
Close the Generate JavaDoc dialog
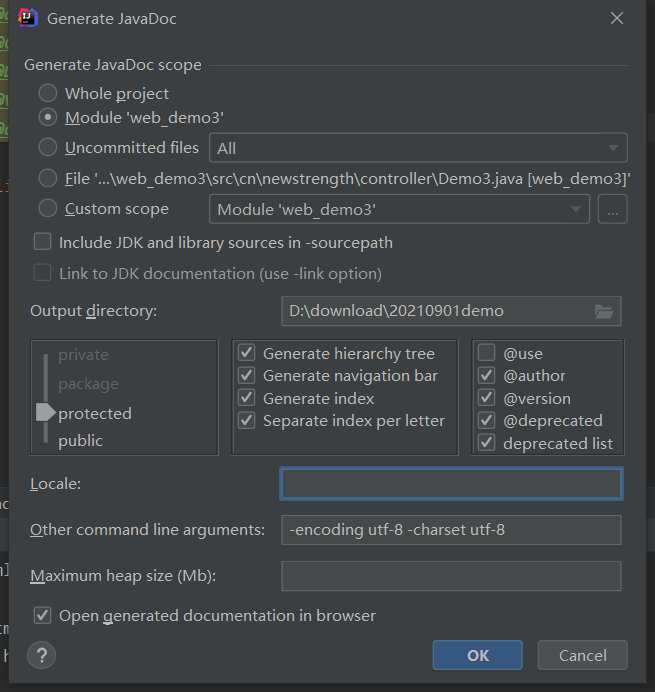pos(617,18)
